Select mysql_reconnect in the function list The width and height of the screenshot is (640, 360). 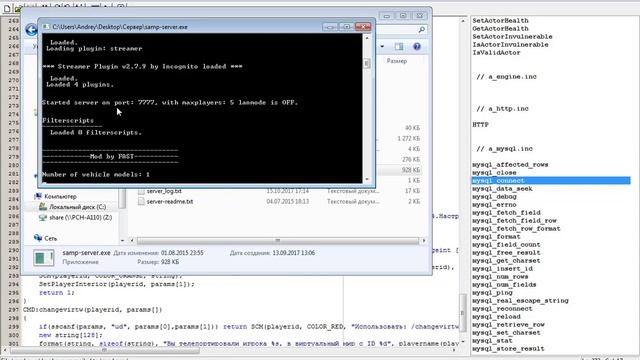[502, 309]
